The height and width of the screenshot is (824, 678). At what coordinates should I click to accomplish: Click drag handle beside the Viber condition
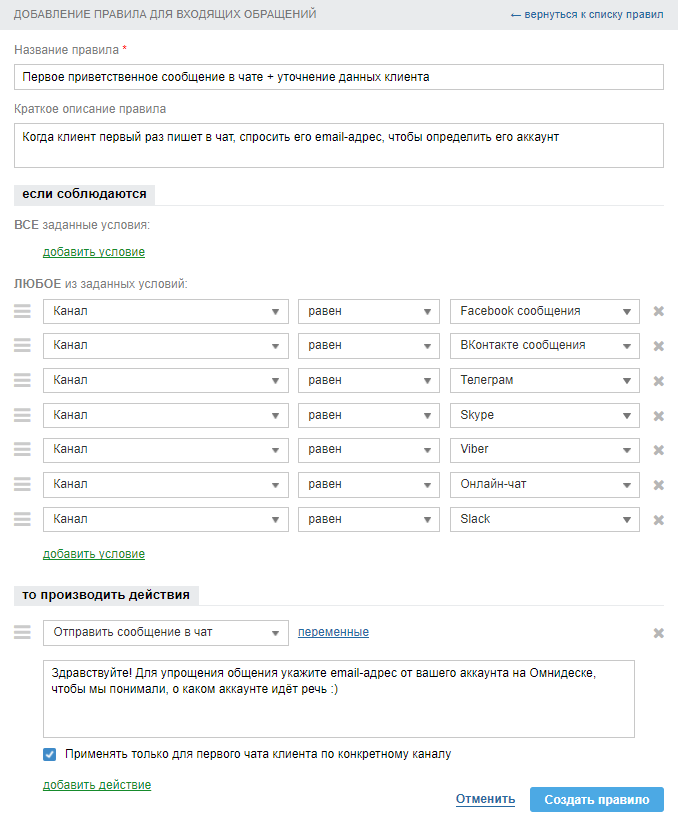pyautogui.click(x=22, y=450)
